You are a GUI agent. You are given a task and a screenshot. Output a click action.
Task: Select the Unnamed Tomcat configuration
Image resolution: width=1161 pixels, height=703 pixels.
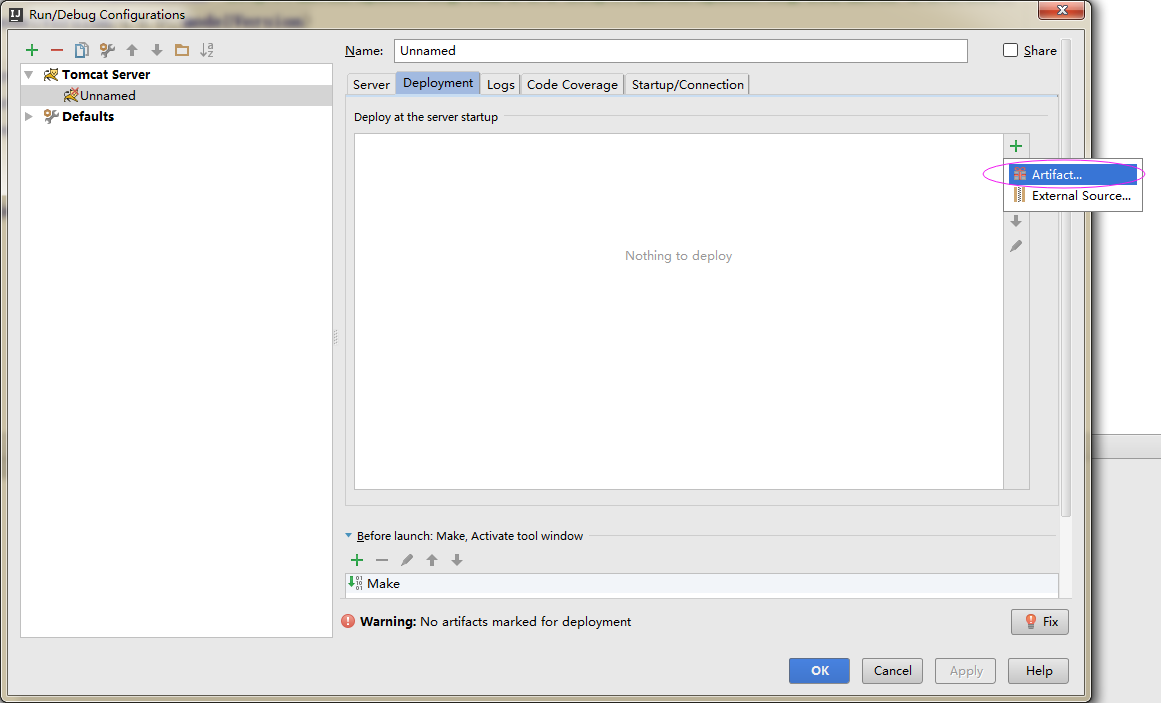[x=176, y=96]
